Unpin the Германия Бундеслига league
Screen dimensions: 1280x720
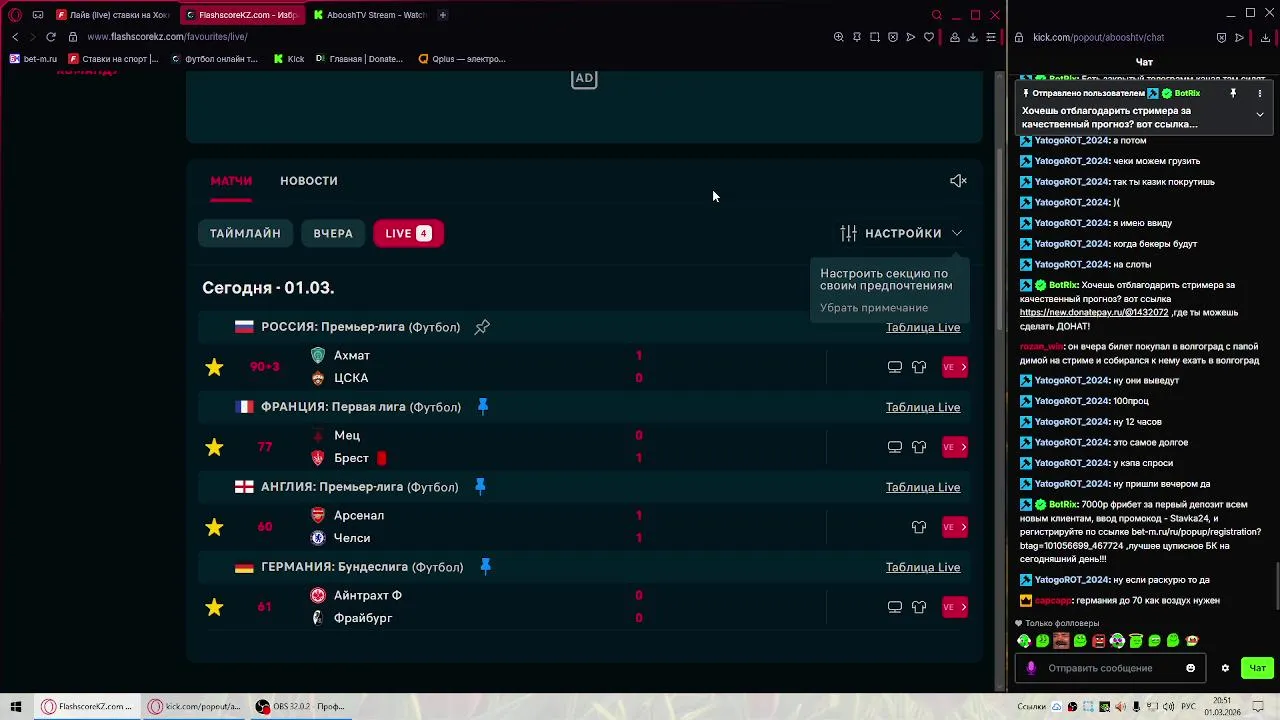click(485, 566)
